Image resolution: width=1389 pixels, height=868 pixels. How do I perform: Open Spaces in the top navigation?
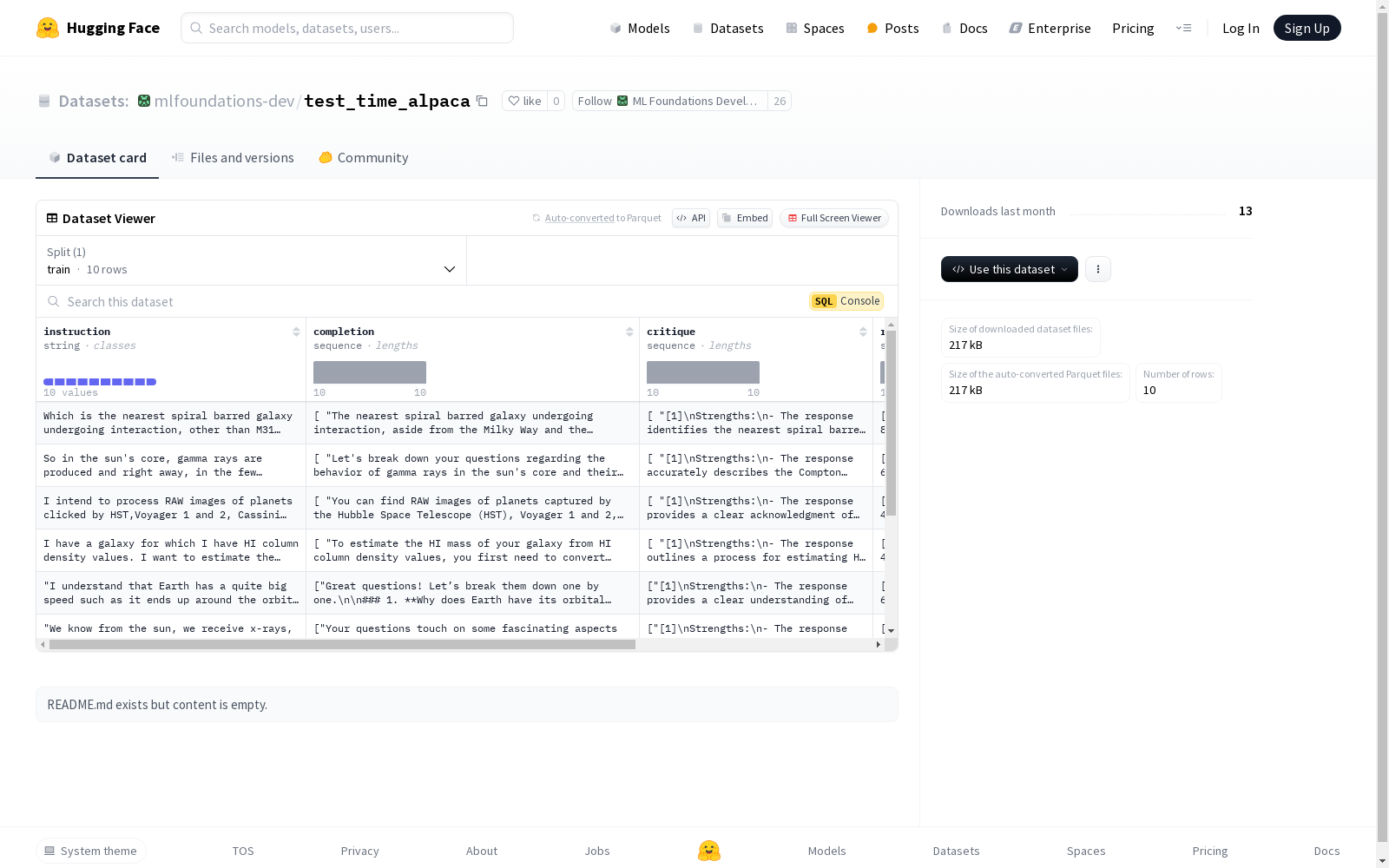(815, 28)
